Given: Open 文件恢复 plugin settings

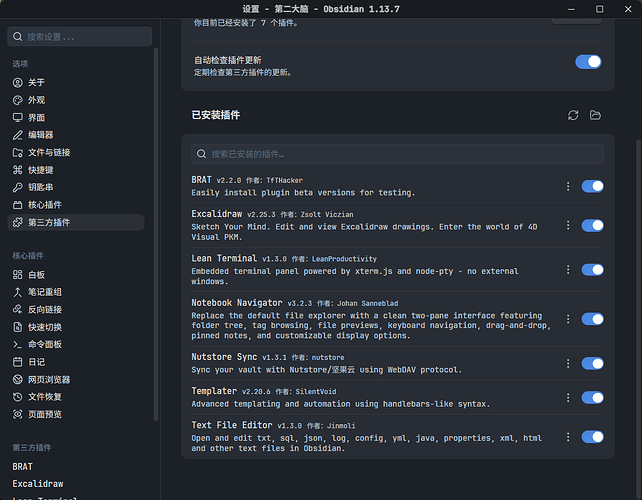Looking at the screenshot, I should [76, 397].
